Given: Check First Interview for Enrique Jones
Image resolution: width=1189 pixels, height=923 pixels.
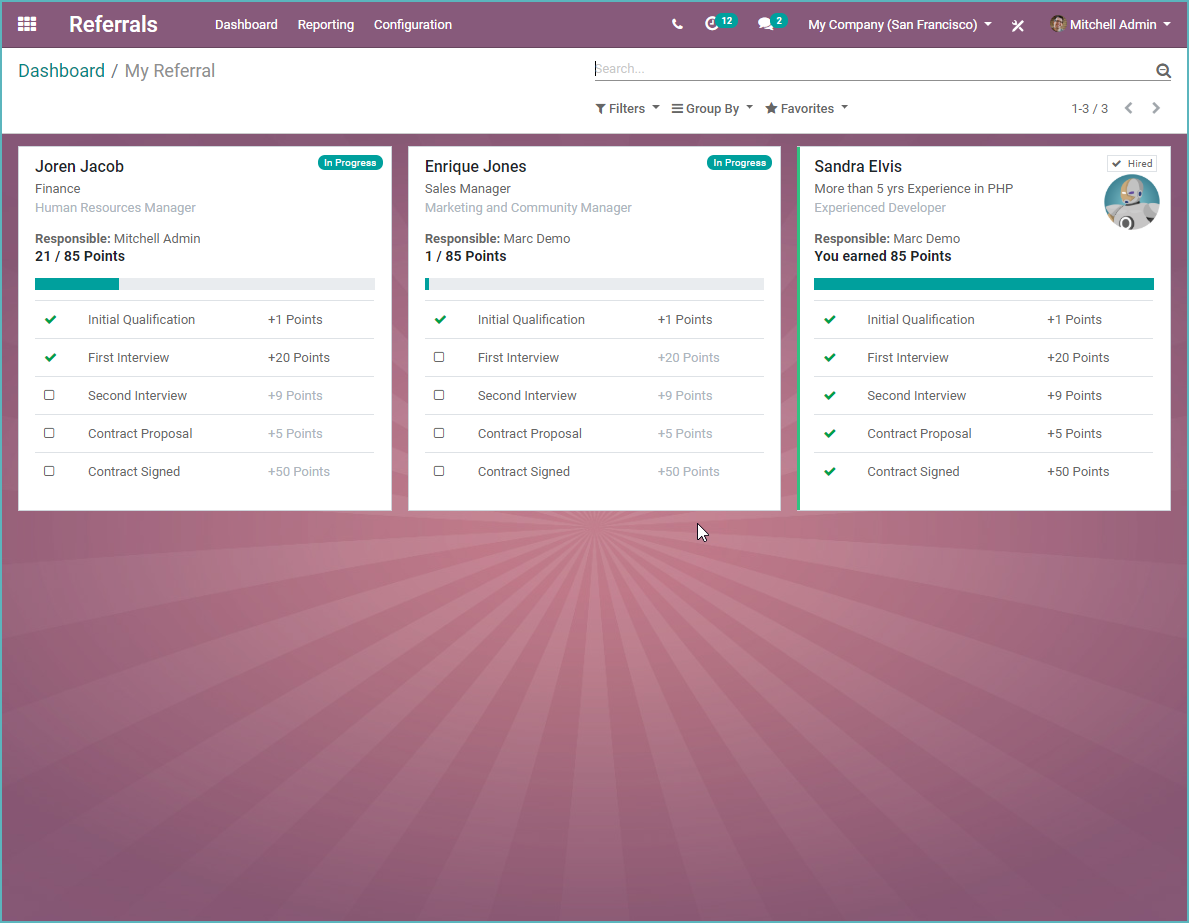Looking at the screenshot, I should coord(440,356).
